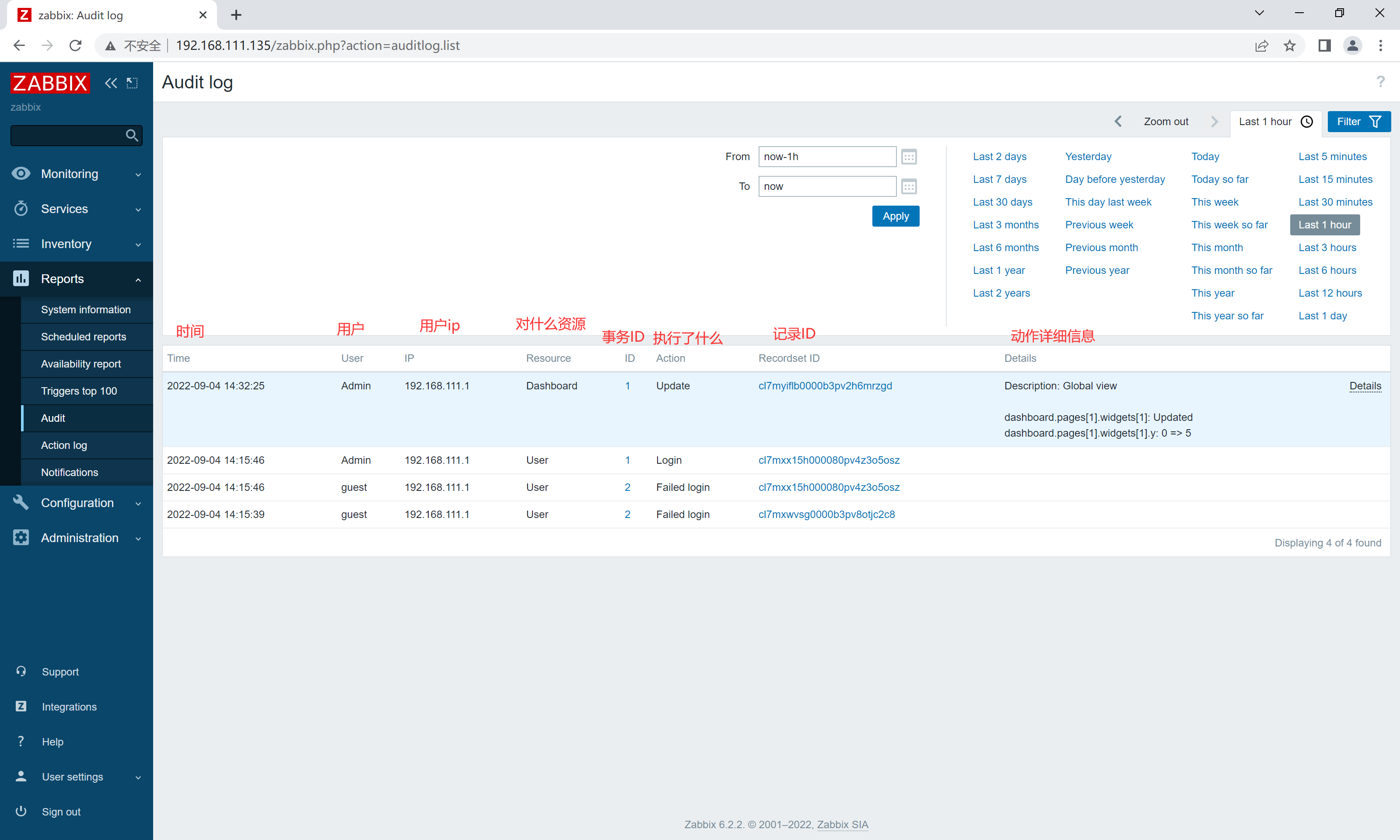Collapse the sidebar with double-chevron icon
Screen dimensions: 1400x840
click(111, 83)
